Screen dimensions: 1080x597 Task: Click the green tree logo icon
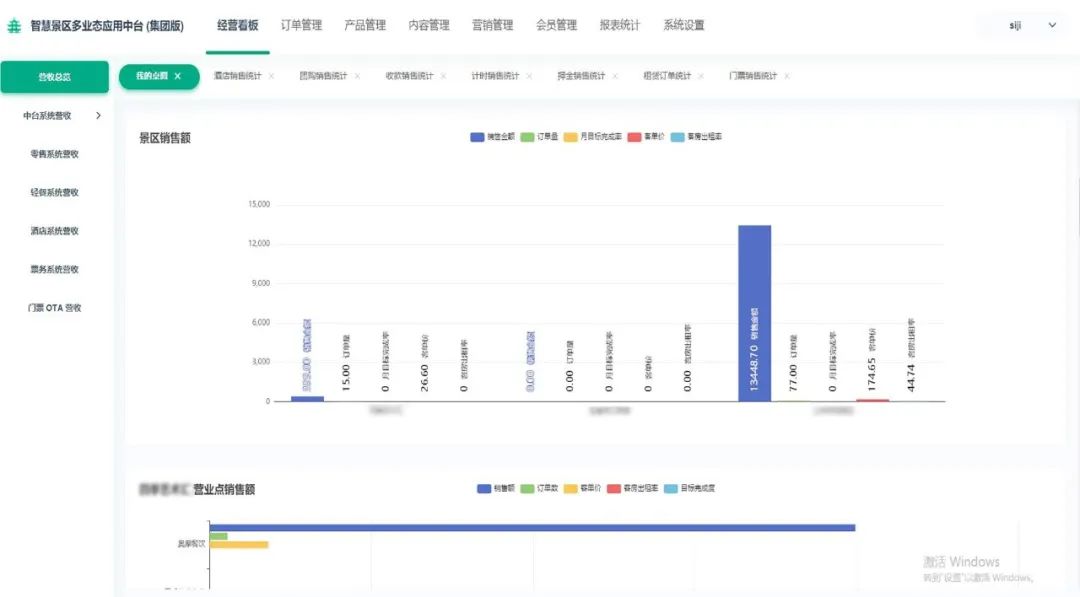tap(14, 26)
